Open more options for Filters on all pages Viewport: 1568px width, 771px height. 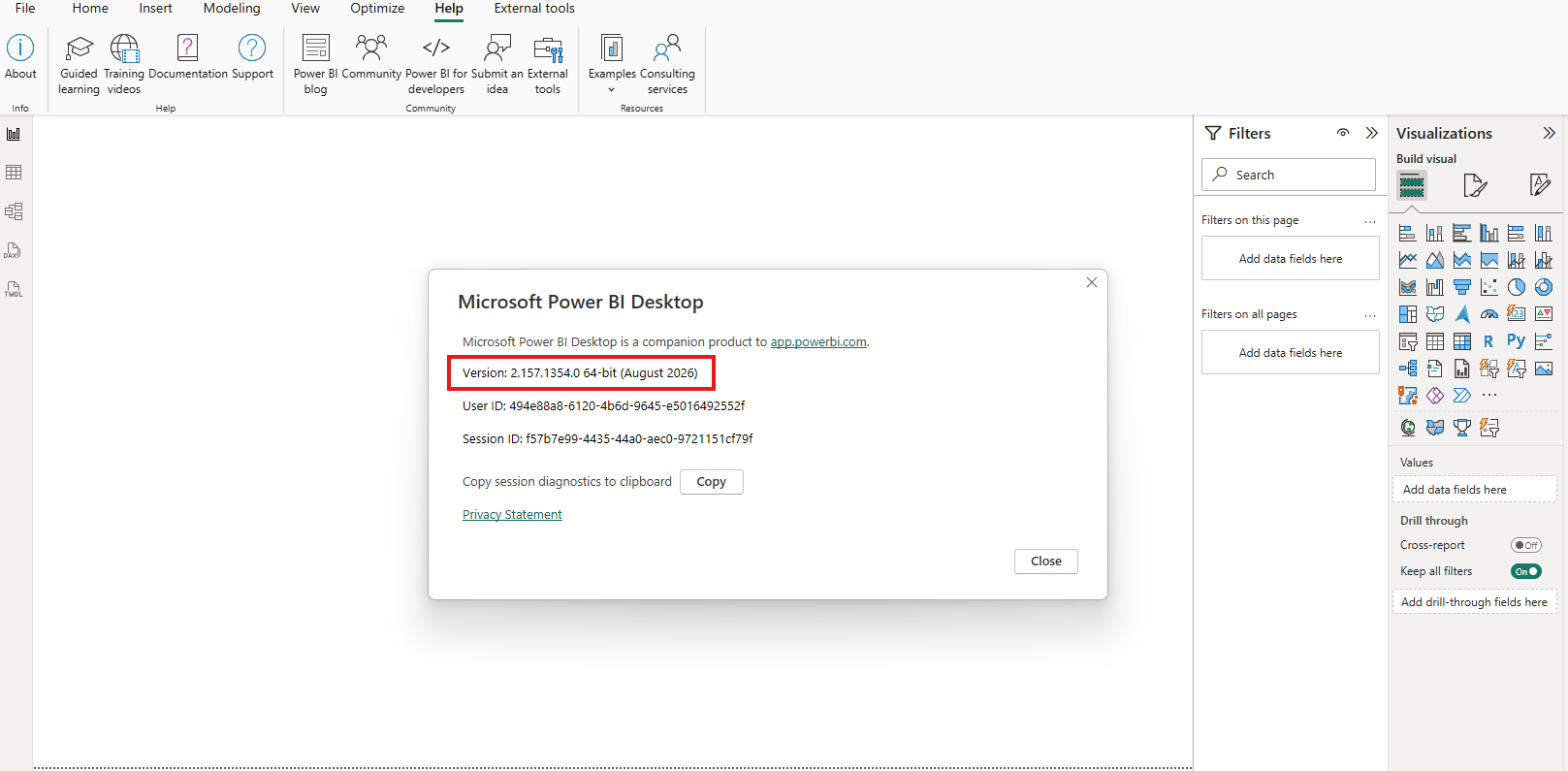pos(1370,315)
